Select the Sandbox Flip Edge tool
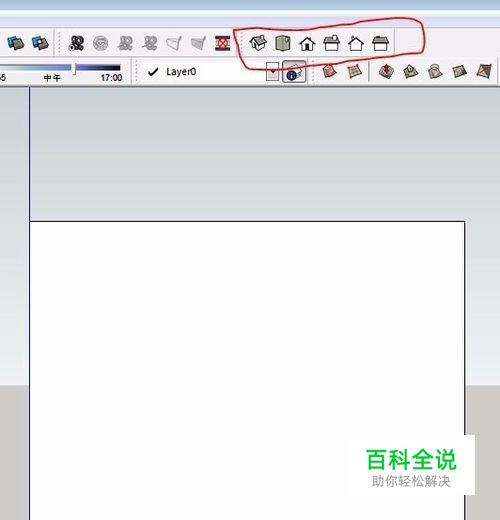The height and width of the screenshot is (520, 500). (484, 71)
